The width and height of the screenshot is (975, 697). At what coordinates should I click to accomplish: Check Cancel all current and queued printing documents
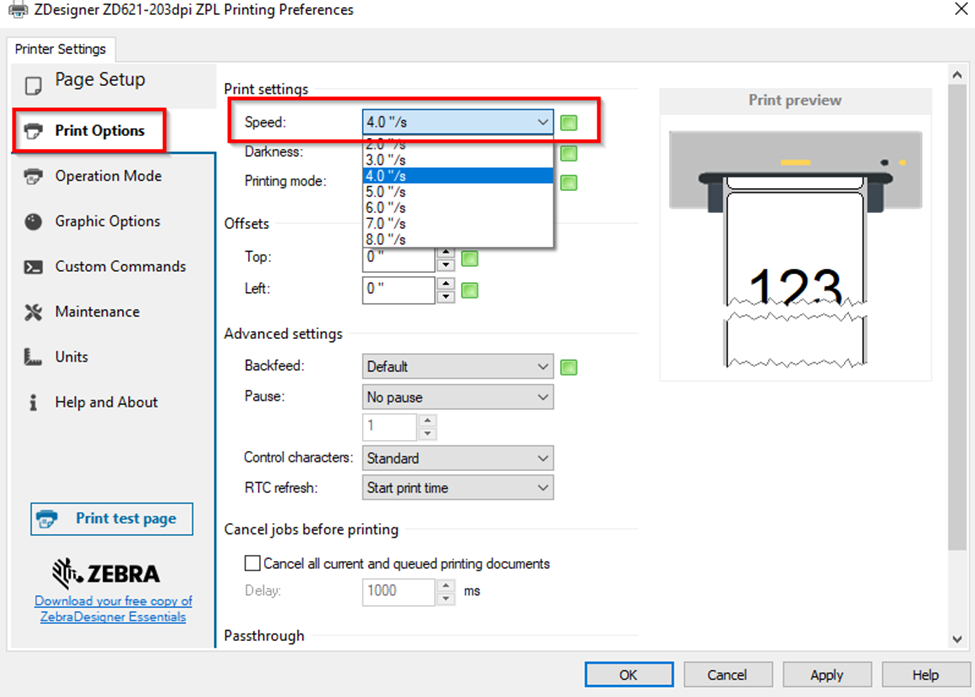point(252,563)
